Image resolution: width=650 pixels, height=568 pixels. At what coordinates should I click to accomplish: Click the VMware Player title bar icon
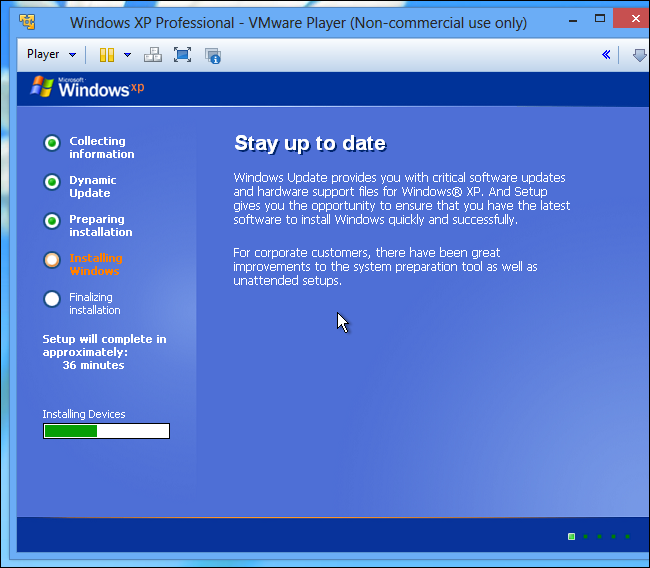[27, 22]
